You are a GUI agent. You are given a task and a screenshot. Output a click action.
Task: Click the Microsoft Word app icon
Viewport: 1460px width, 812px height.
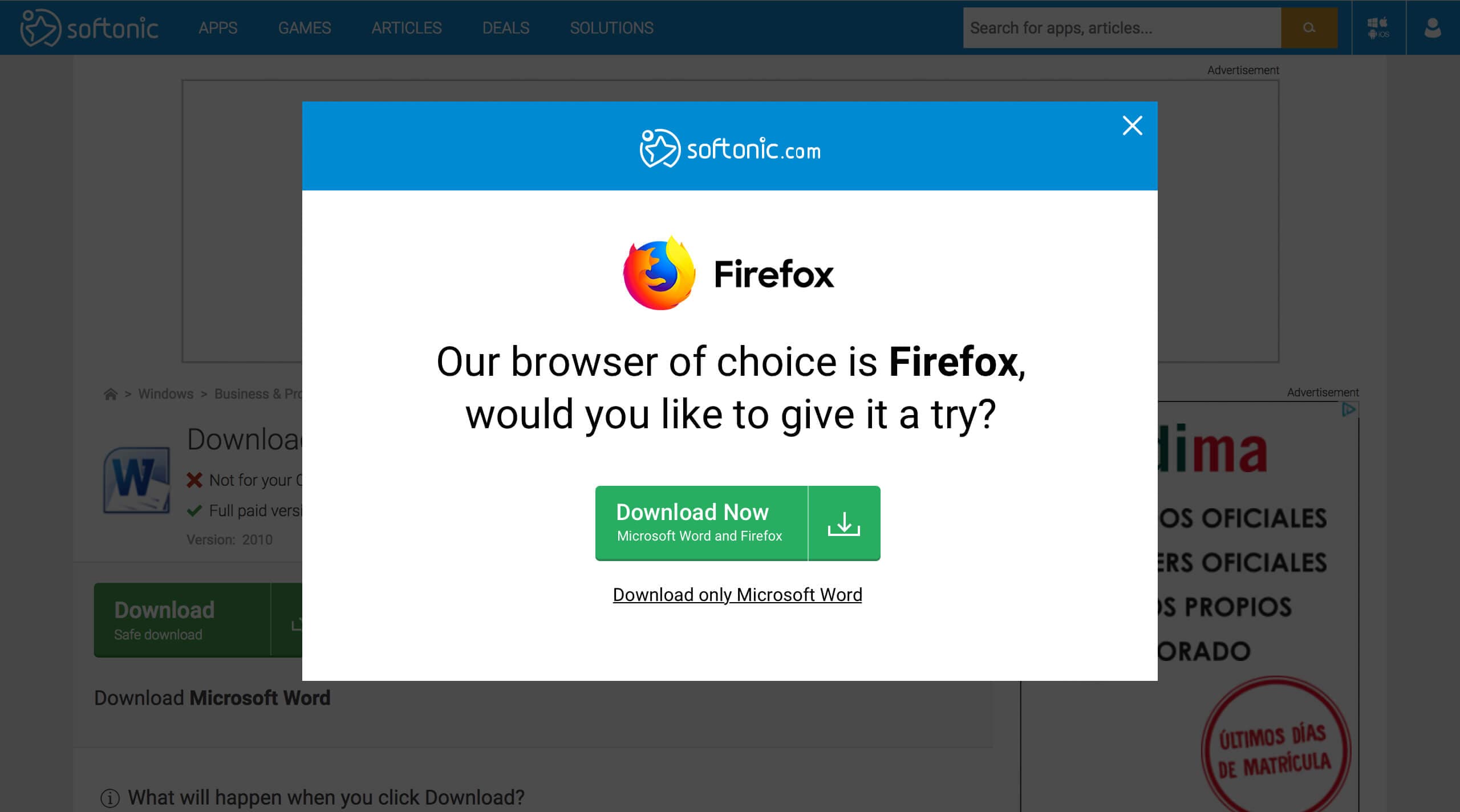click(x=137, y=480)
